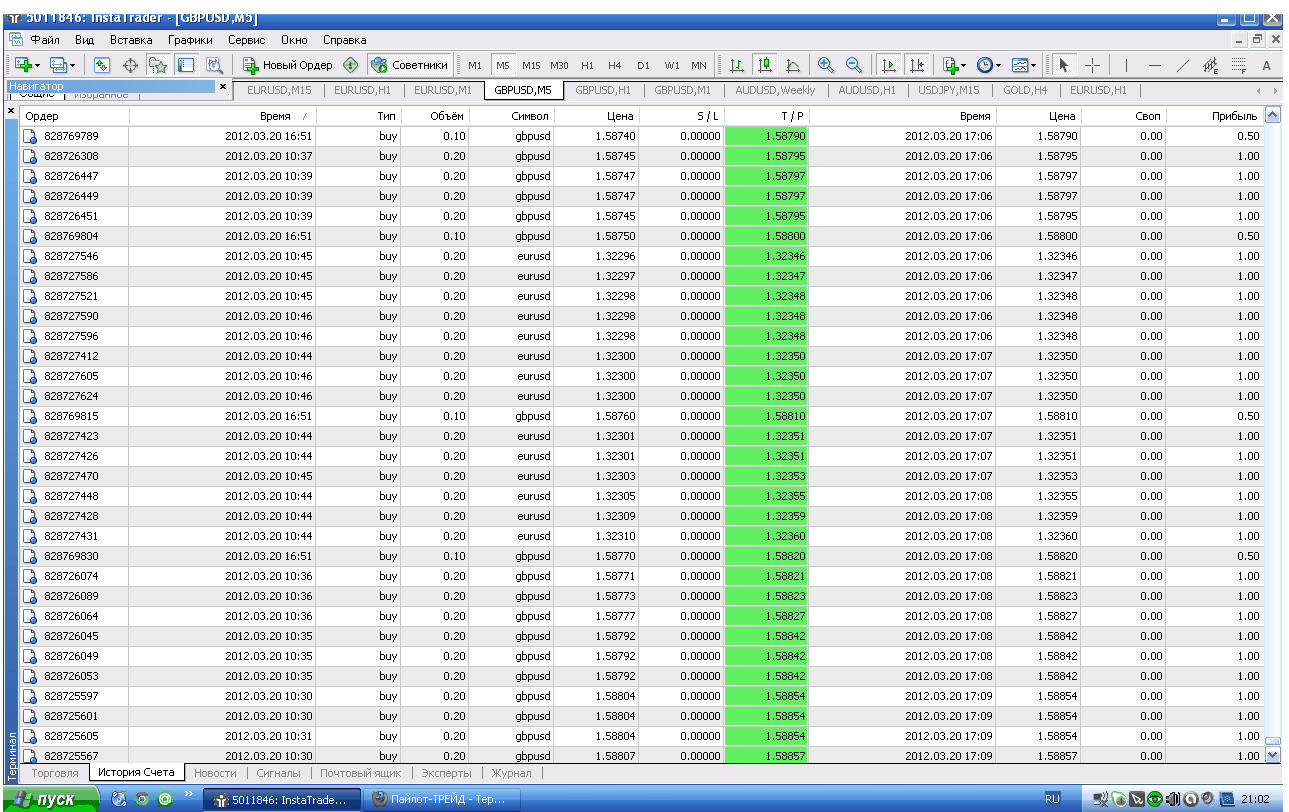Screen dimensions: 1289x812
Task: Open the chart templates dropdown
Action: click(x=1023, y=65)
